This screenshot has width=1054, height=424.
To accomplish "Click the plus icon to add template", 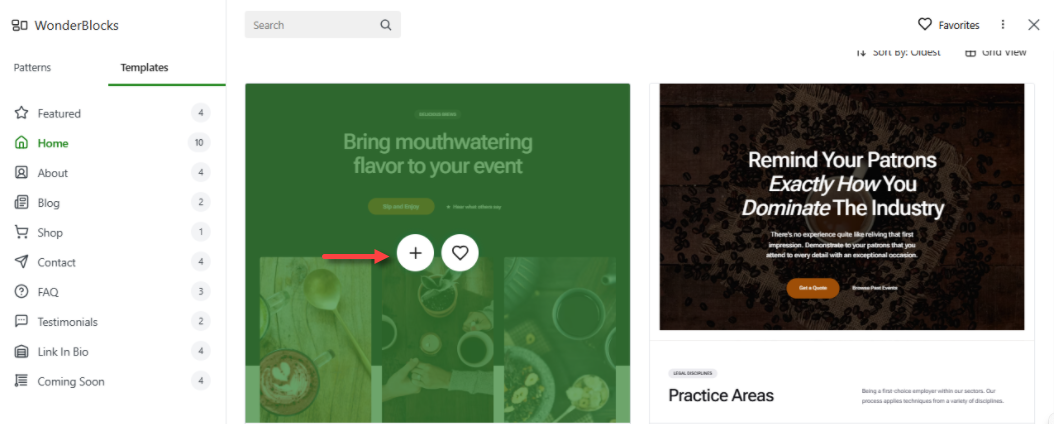I will [415, 253].
